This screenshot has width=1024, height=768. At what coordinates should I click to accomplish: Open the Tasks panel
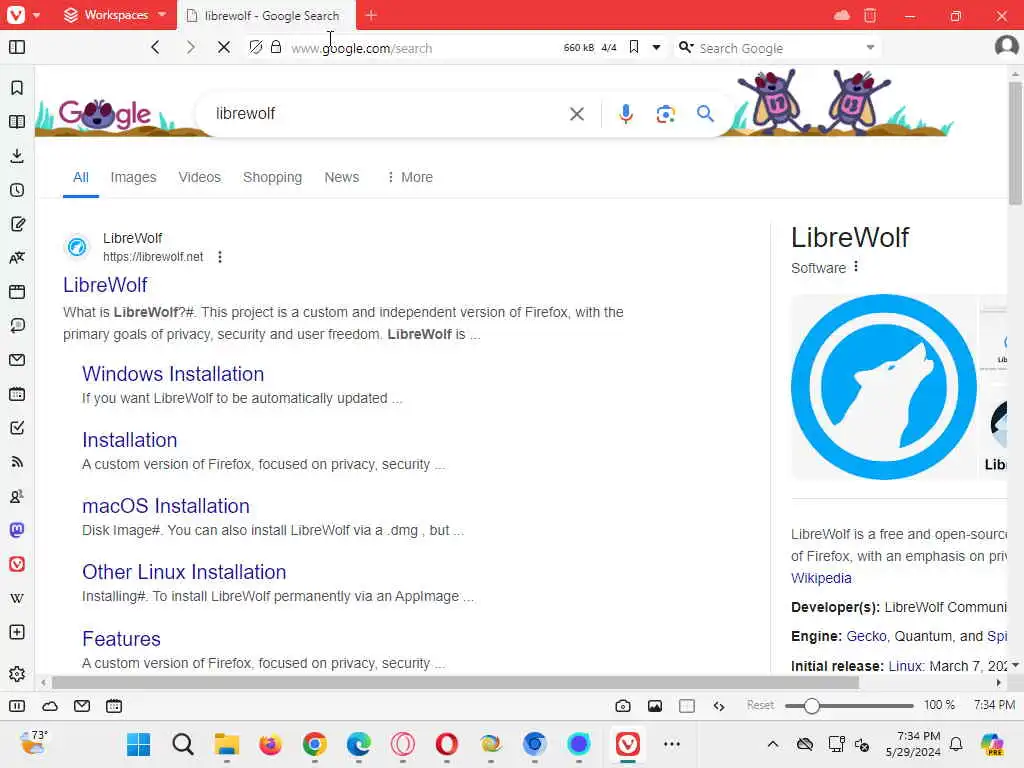tap(17, 428)
